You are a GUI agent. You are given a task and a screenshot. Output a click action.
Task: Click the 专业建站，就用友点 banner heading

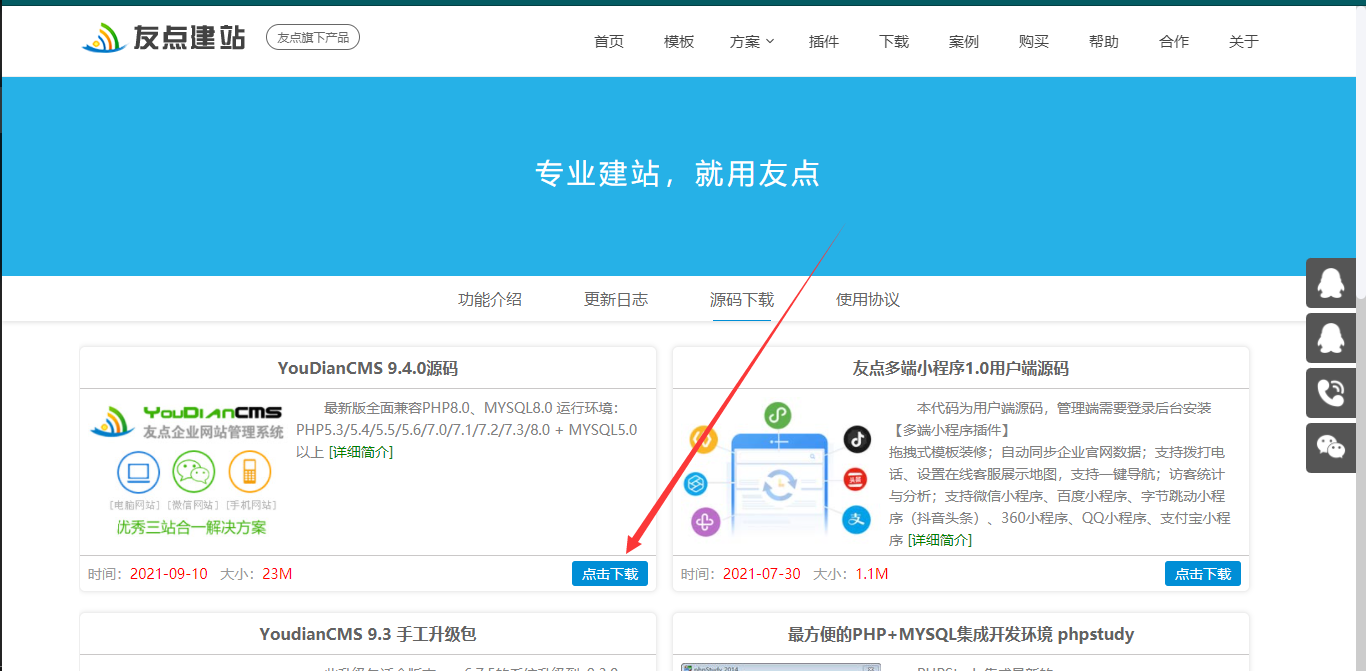point(678,174)
